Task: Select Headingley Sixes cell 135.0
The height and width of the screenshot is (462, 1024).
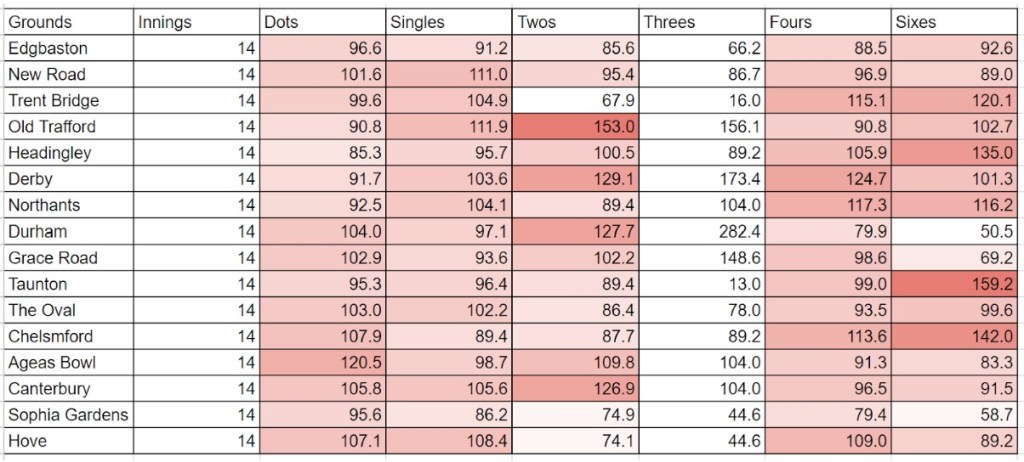Action: (955, 152)
